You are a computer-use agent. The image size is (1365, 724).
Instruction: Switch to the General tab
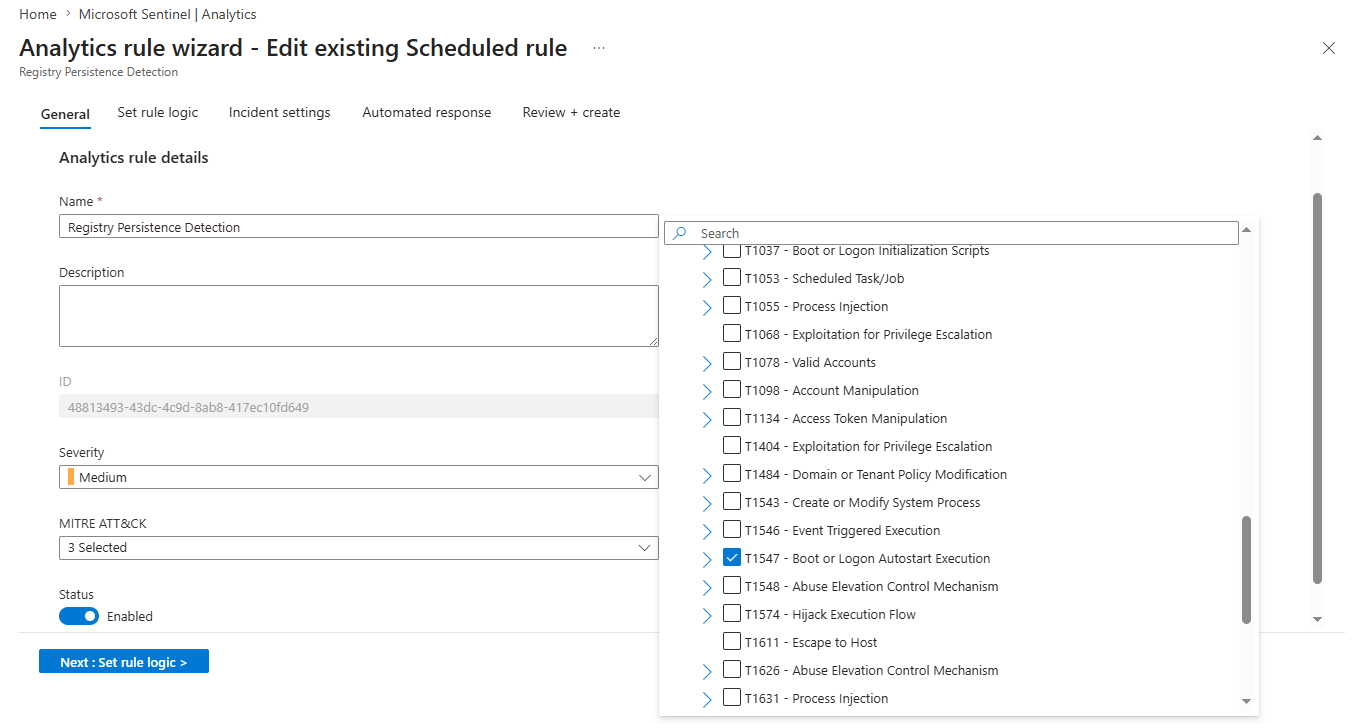(x=65, y=114)
